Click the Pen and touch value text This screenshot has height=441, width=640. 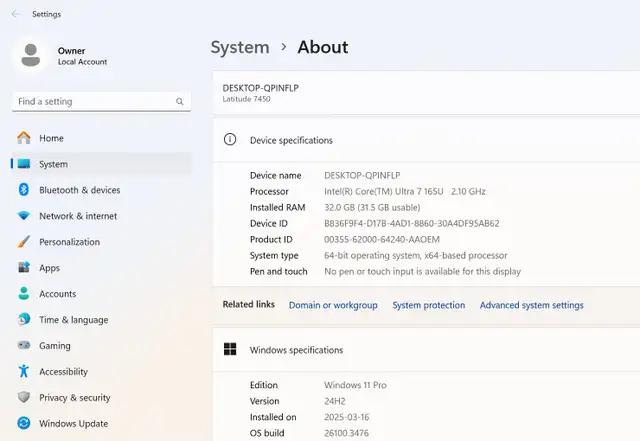pyautogui.click(x=422, y=271)
